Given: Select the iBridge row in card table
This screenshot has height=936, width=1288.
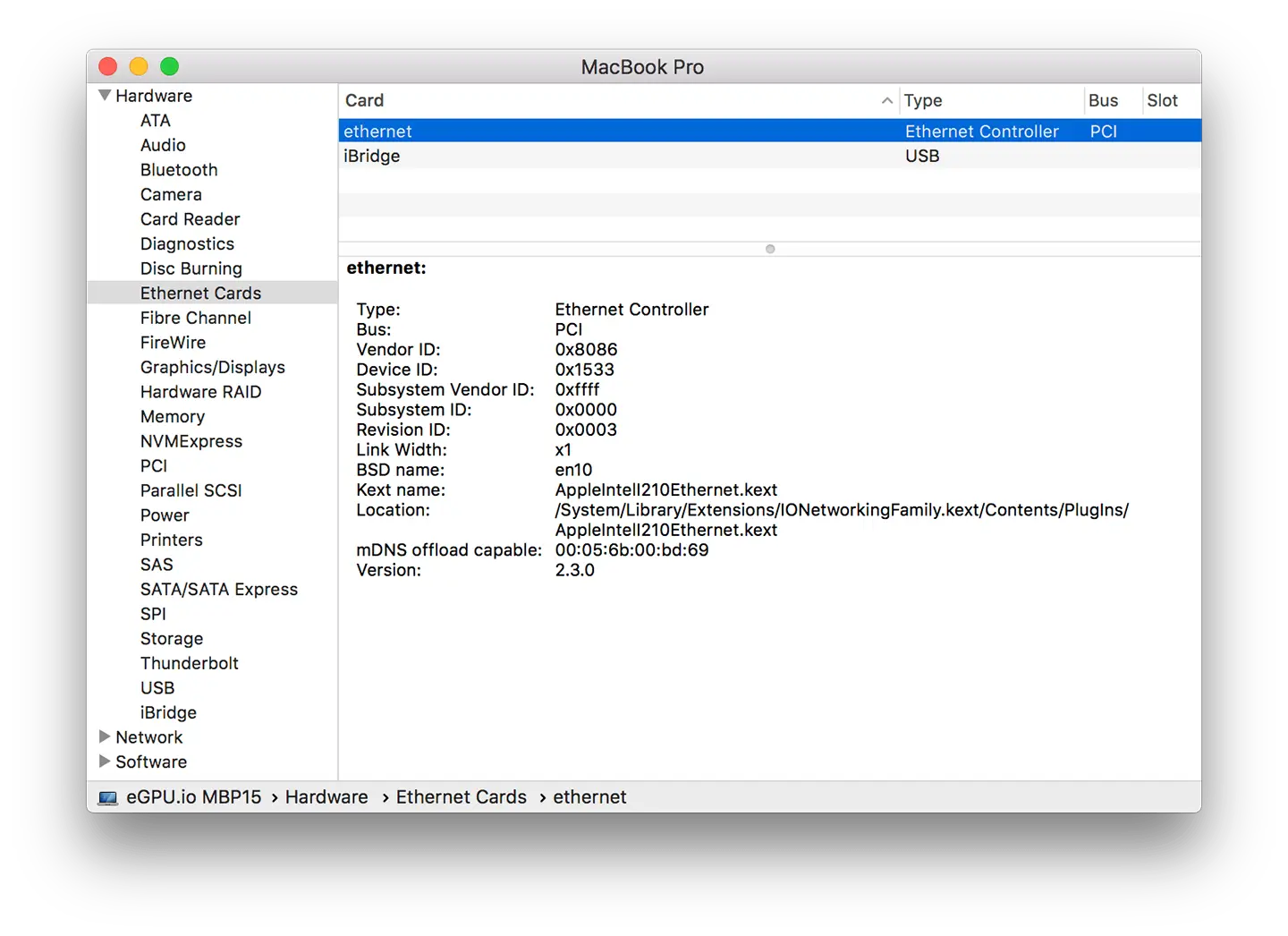Looking at the screenshot, I should [769, 156].
